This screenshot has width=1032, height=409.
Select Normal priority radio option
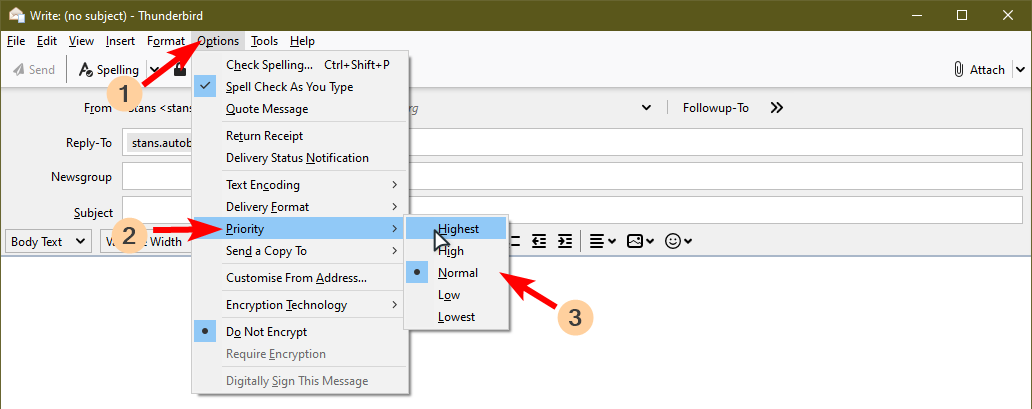pyautogui.click(x=455, y=273)
